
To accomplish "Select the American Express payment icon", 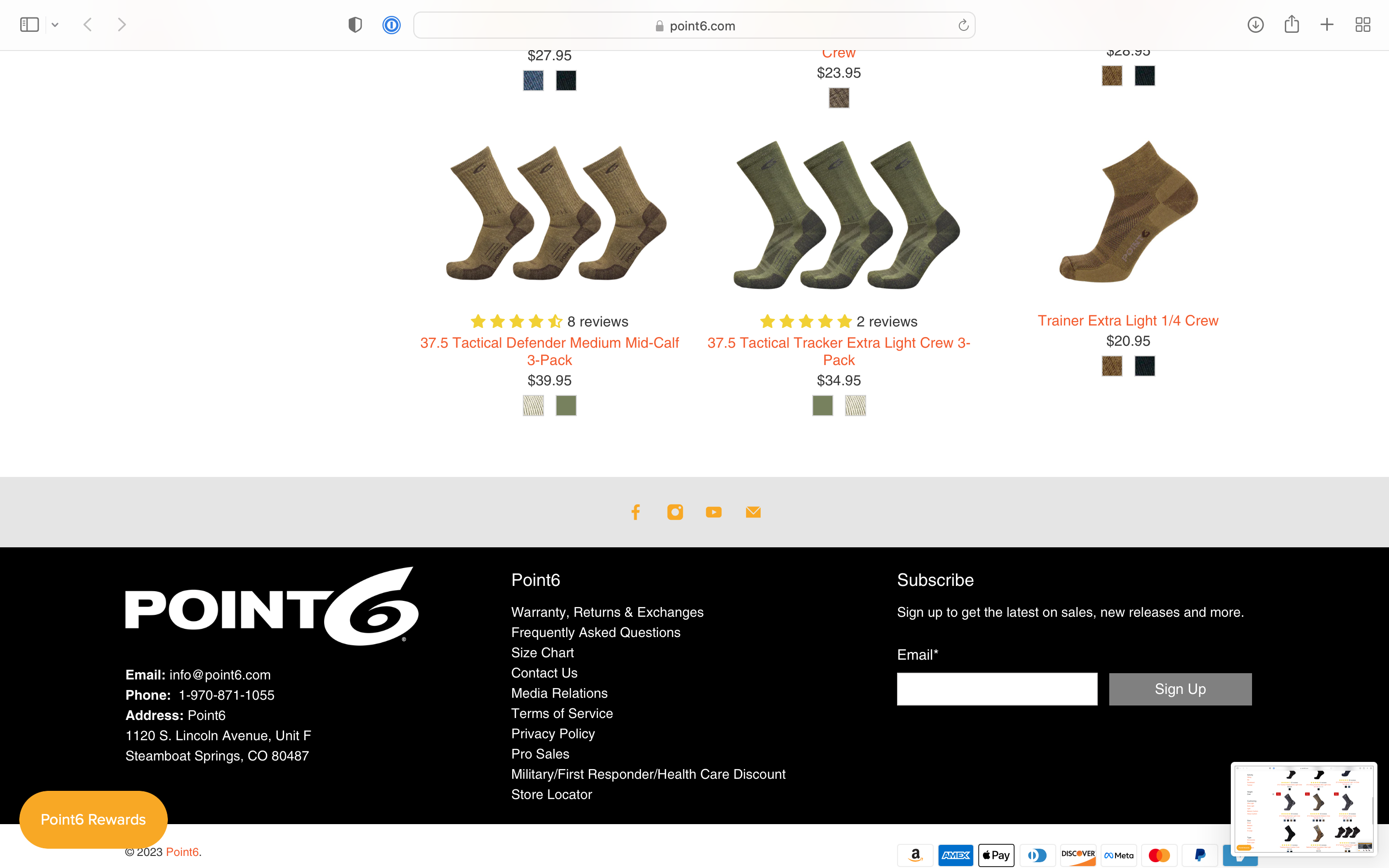I will click(x=955, y=855).
